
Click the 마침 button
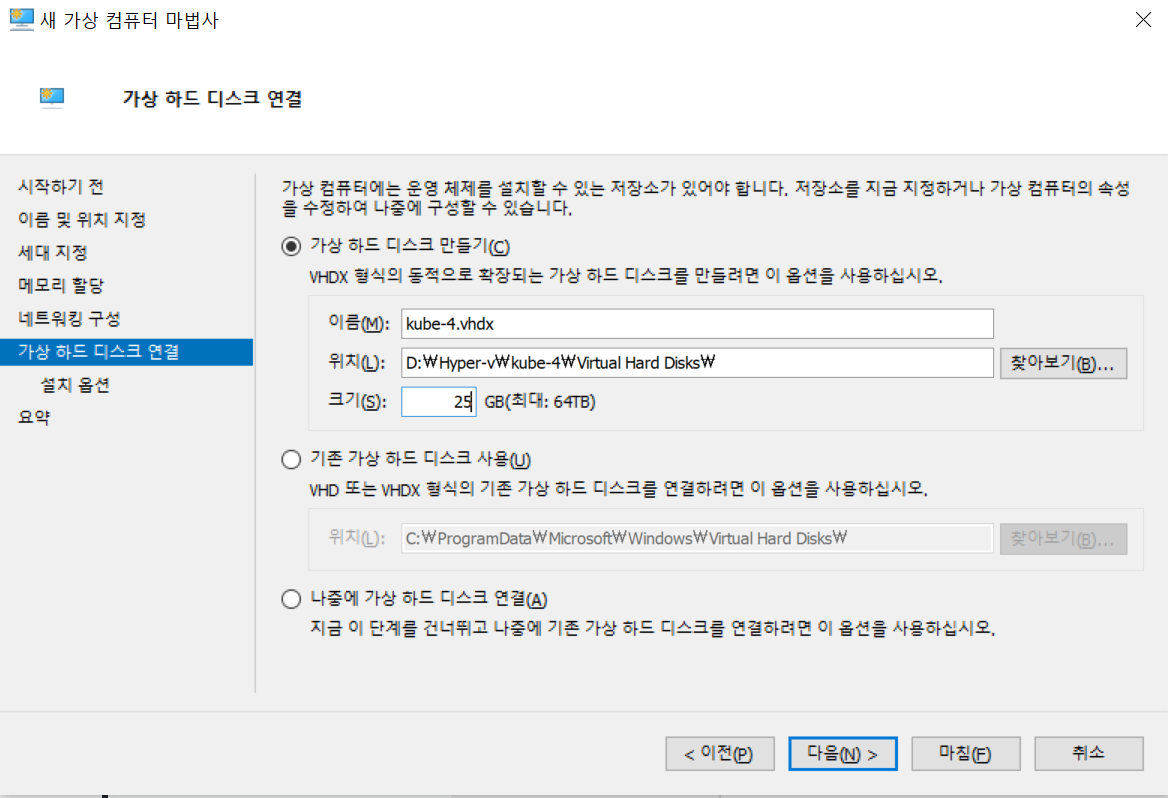[965, 754]
